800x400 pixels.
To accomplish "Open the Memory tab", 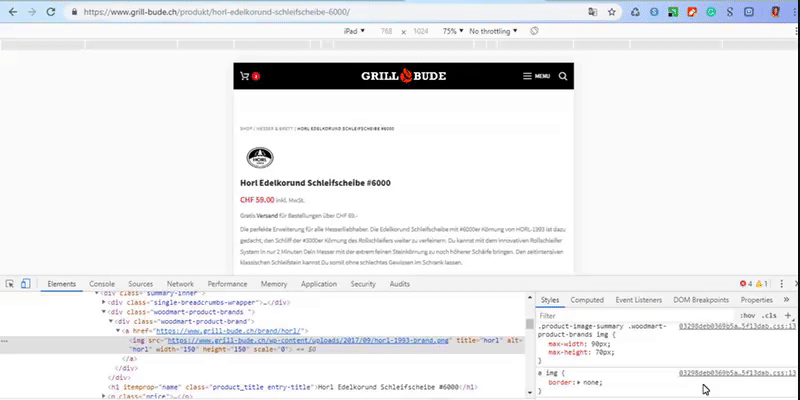I will (x=274, y=284).
